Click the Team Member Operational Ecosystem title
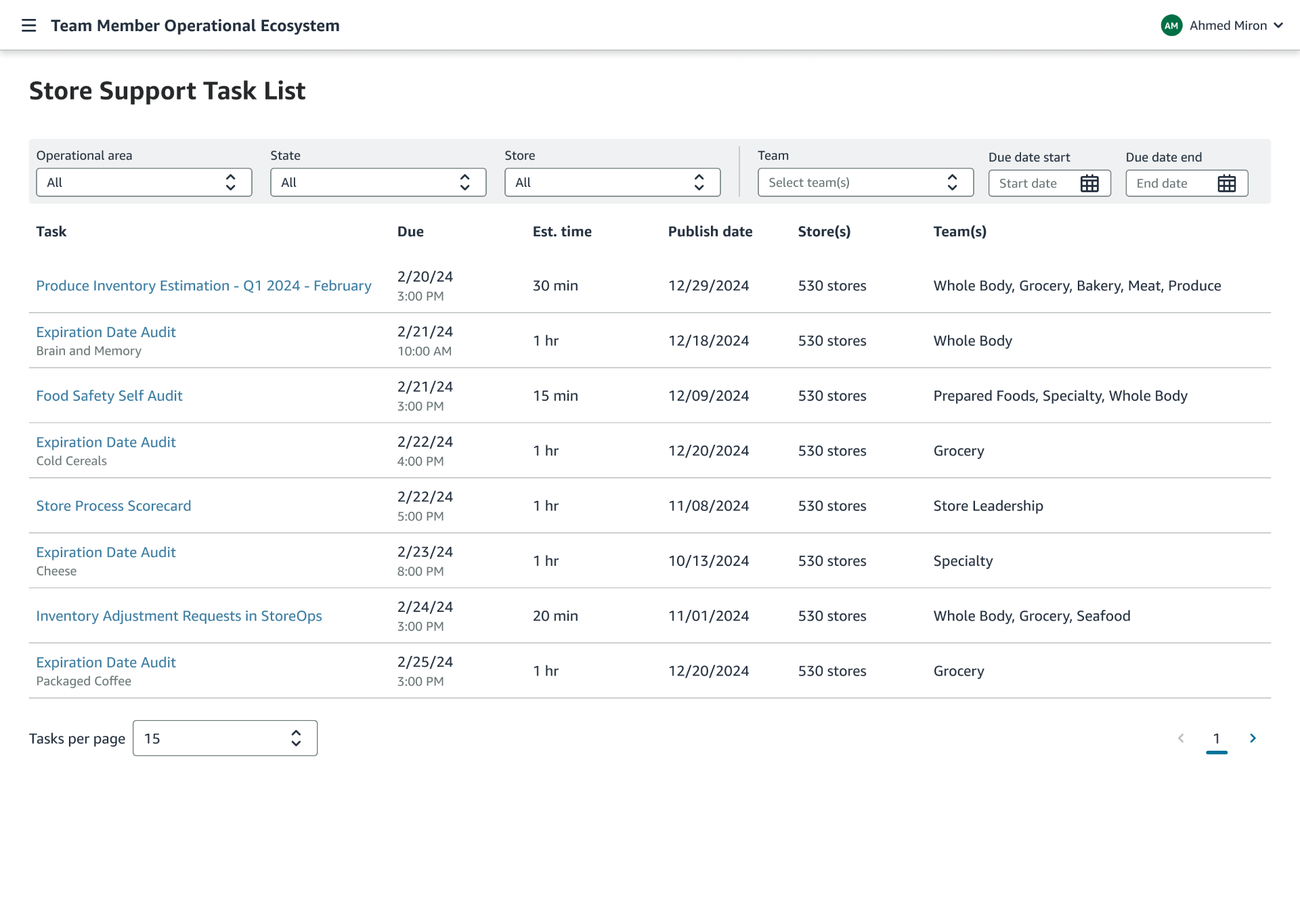1300x924 pixels. coord(195,26)
